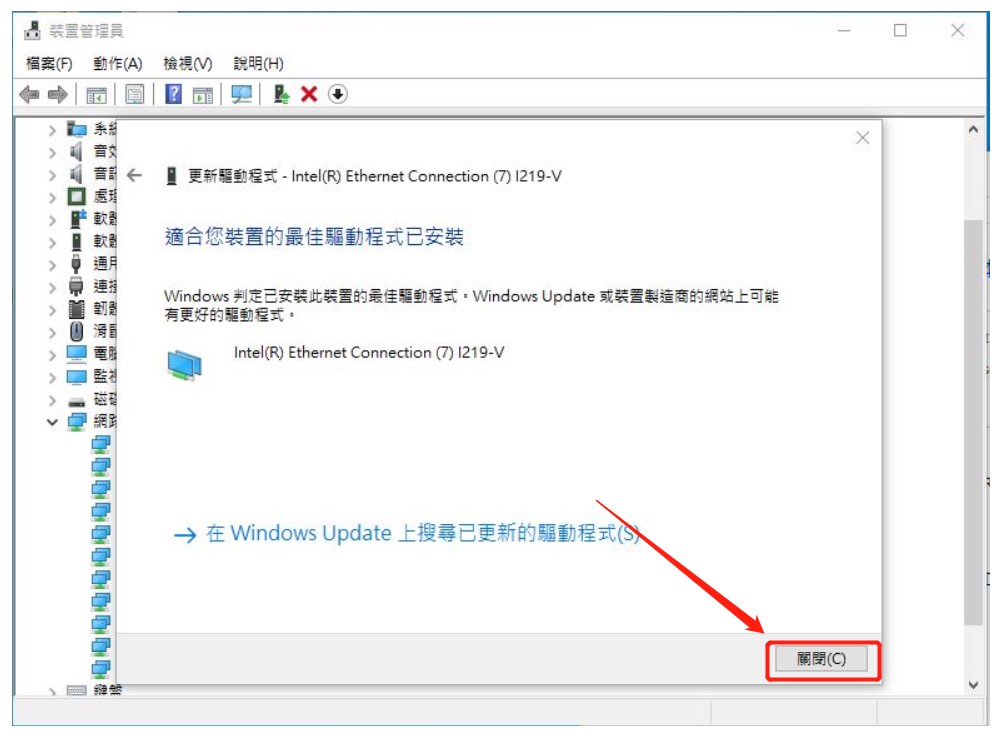Open the 動作(A) menu
This screenshot has height=739, width=997.
click(118, 64)
